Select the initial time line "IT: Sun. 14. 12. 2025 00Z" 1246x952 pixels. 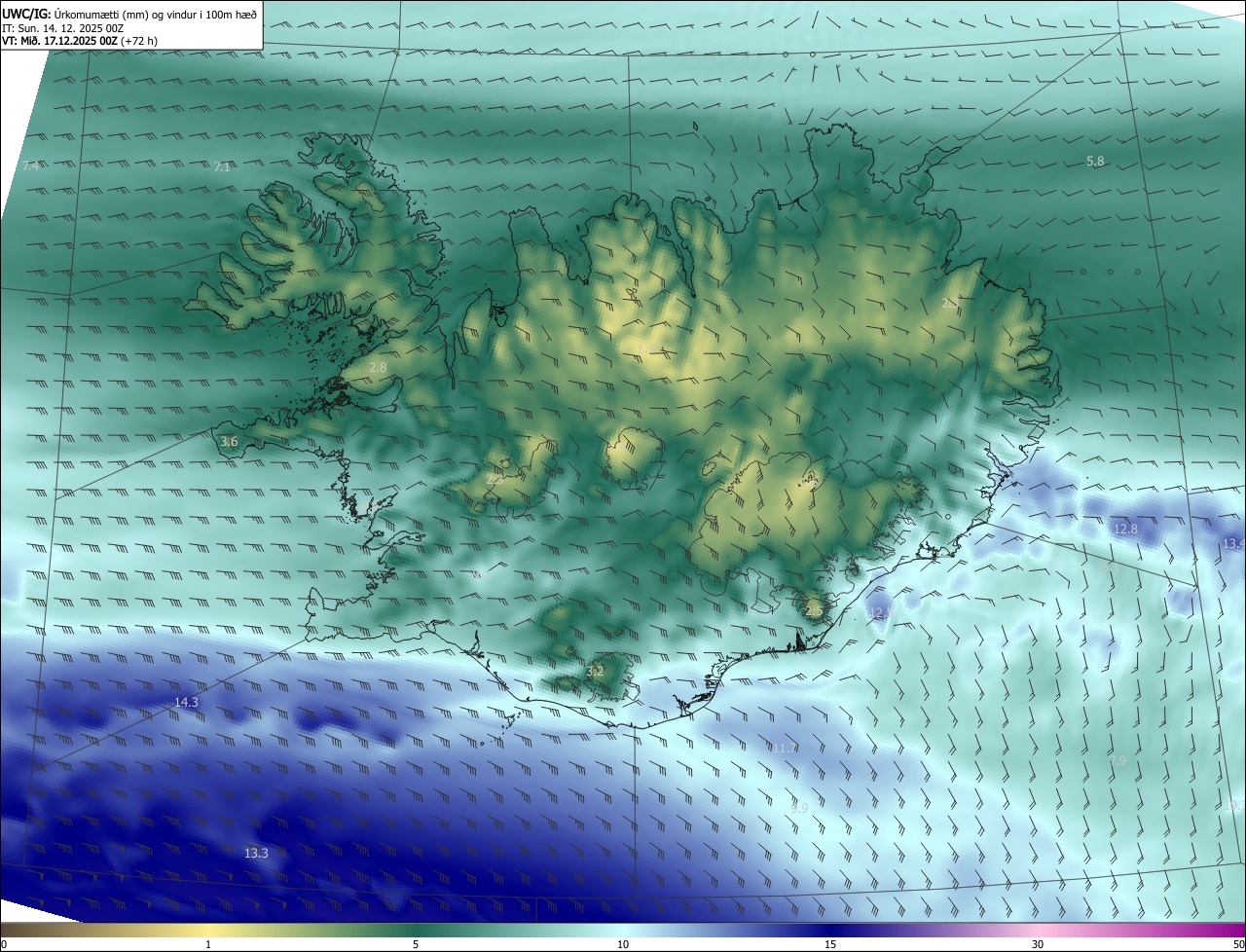coord(62,28)
